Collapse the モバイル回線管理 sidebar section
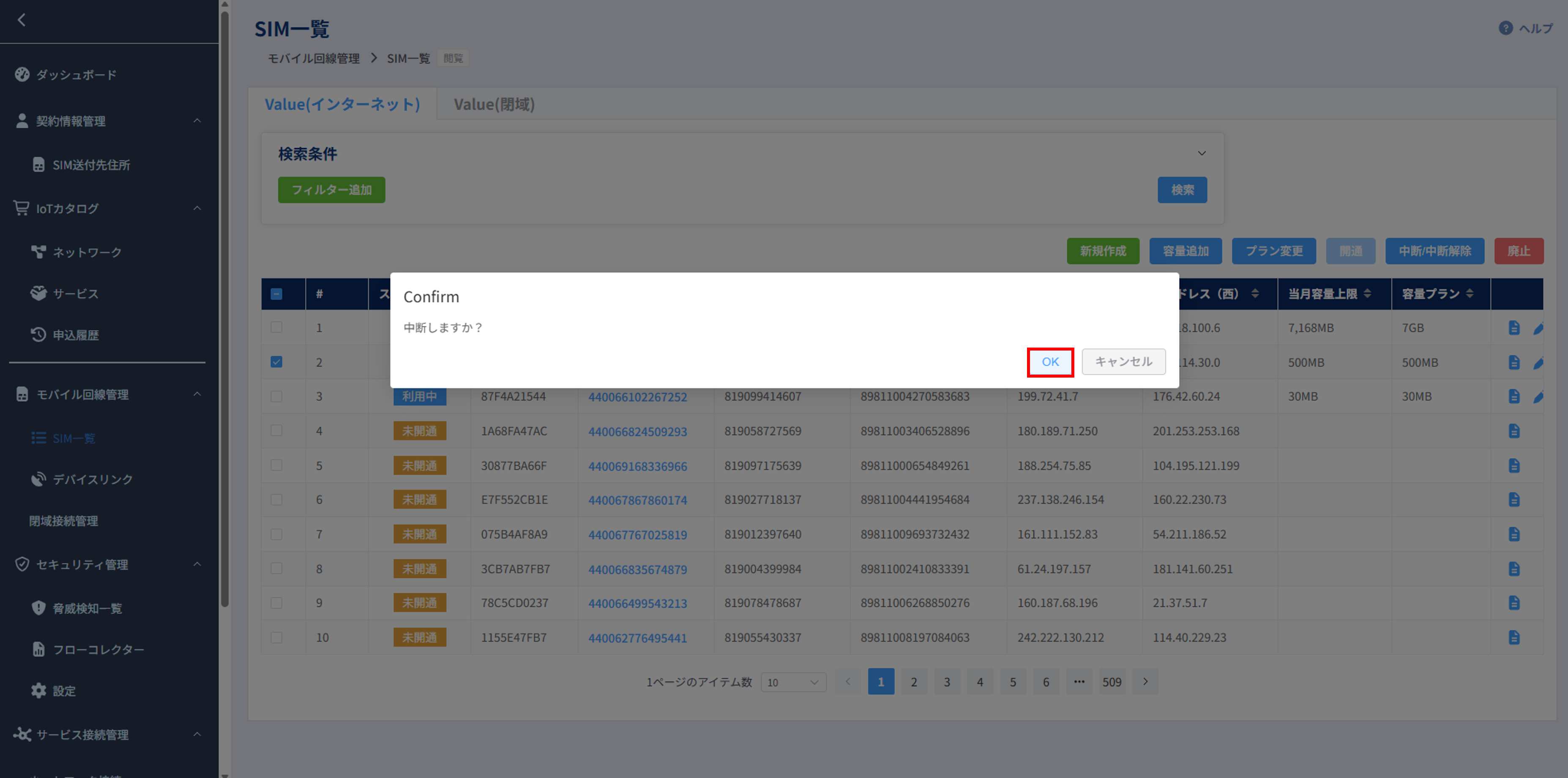 pos(197,394)
